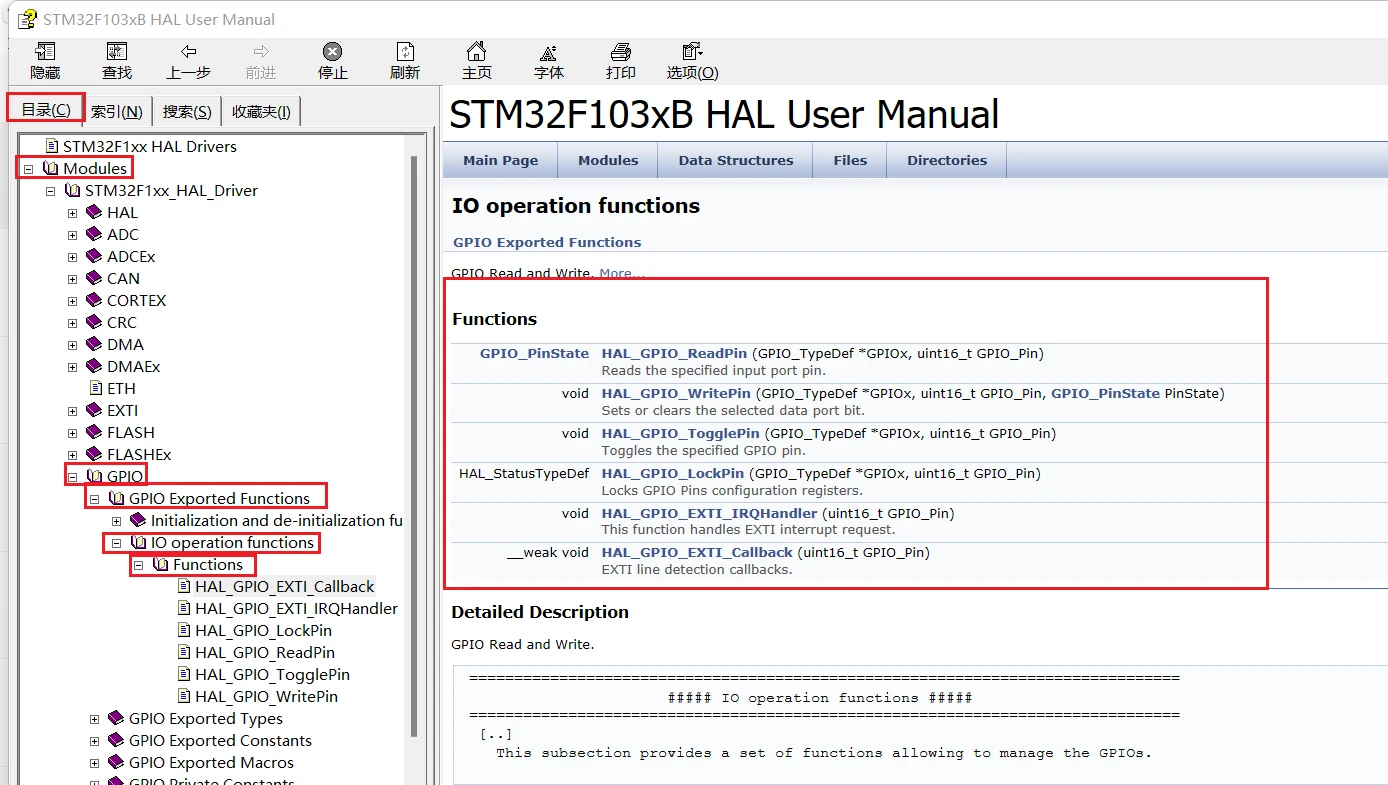
Task: Open the HAL_GPIO_EXTI_Callback function link
Action: (697, 552)
